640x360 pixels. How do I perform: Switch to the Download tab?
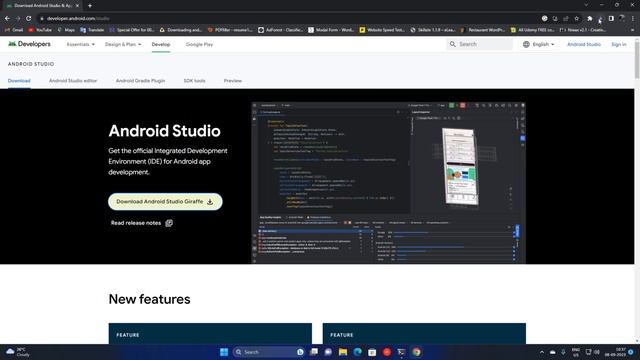pos(19,80)
